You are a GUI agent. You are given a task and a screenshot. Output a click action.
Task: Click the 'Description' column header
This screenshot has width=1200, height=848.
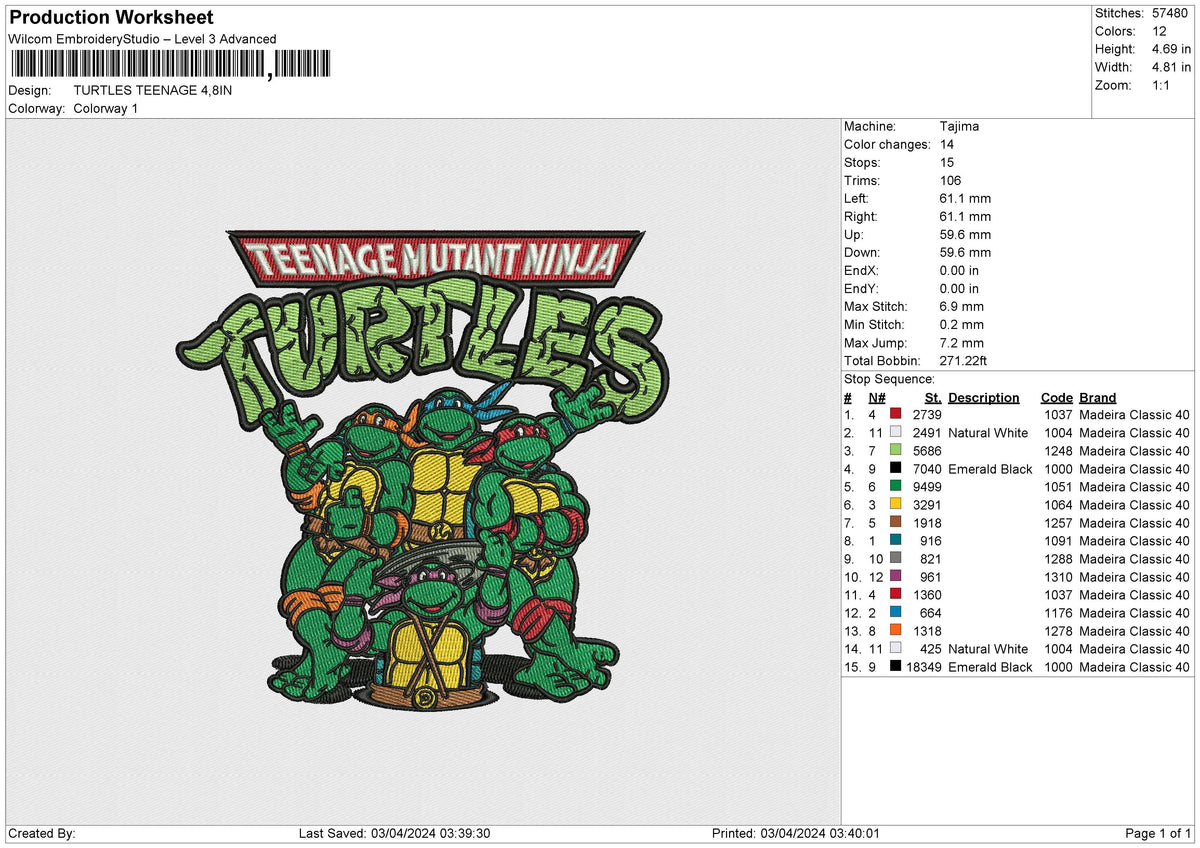pyautogui.click(x=984, y=397)
